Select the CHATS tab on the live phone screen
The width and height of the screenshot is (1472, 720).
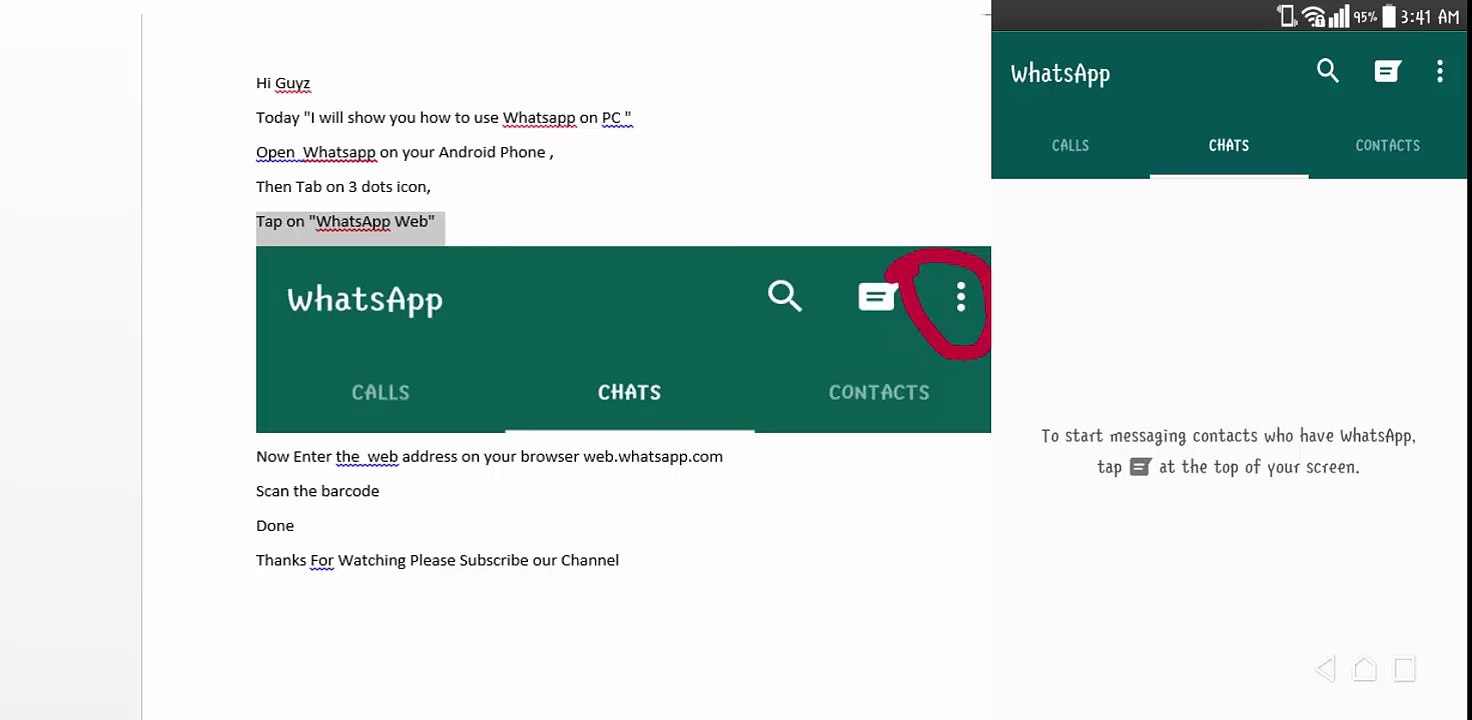click(1229, 145)
